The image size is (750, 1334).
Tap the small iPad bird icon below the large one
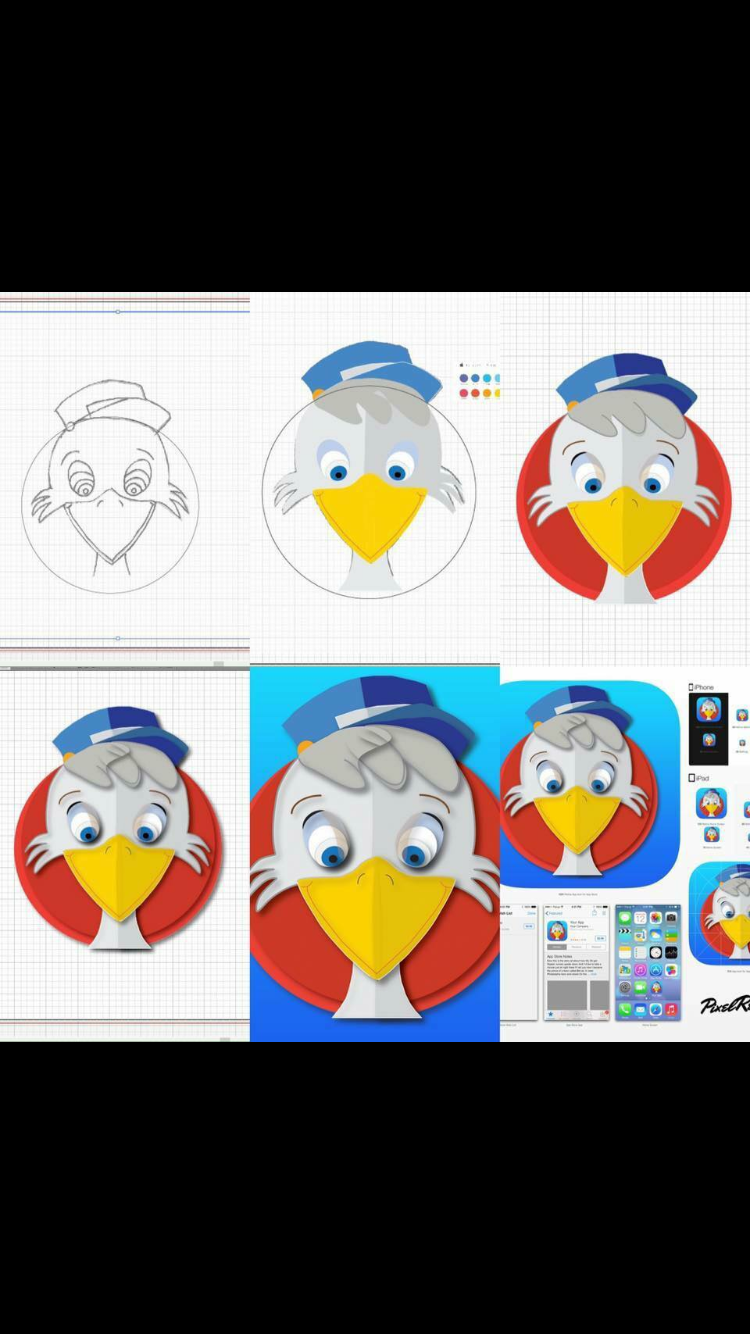pyautogui.click(x=711, y=834)
